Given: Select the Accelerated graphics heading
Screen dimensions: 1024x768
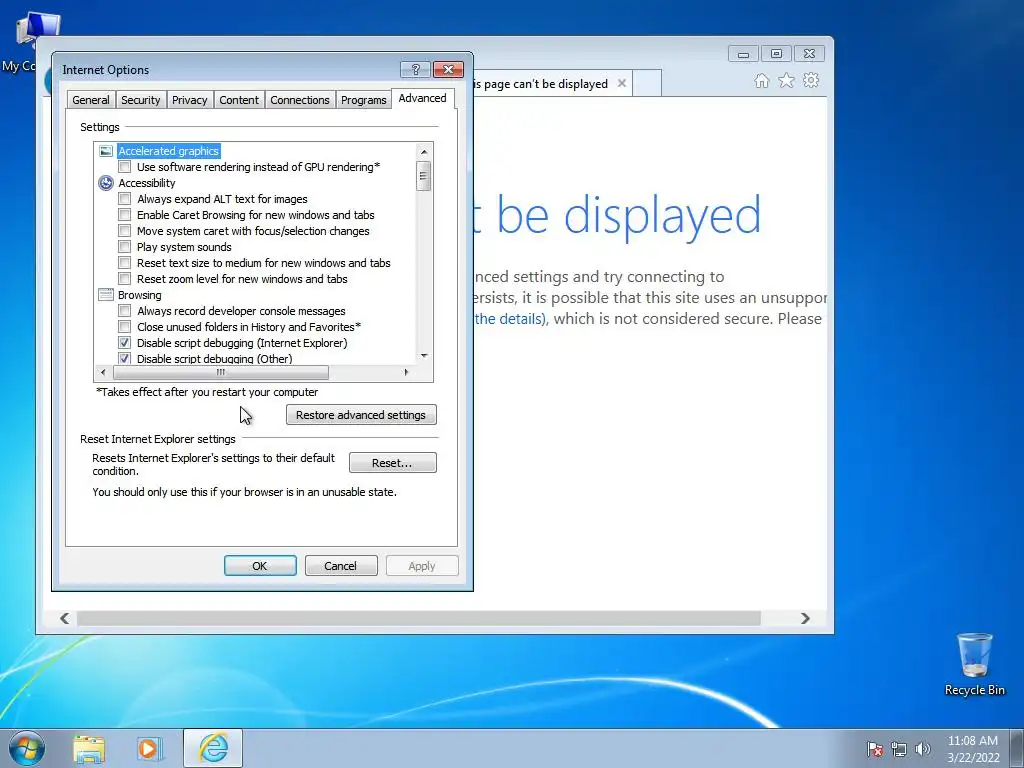Looking at the screenshot, I should point(168,151).
